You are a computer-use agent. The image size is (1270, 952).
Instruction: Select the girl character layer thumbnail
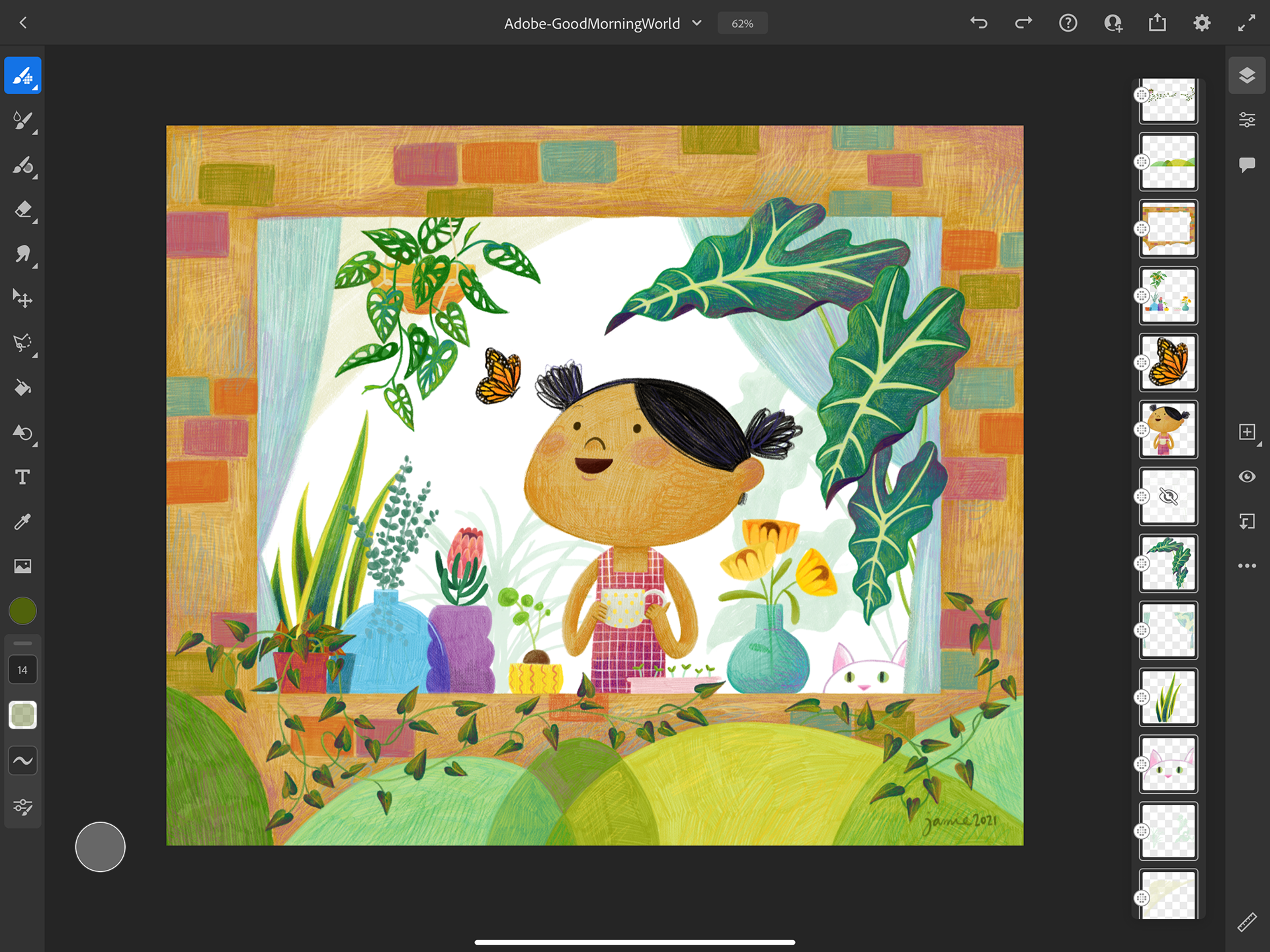(1169, 429)
